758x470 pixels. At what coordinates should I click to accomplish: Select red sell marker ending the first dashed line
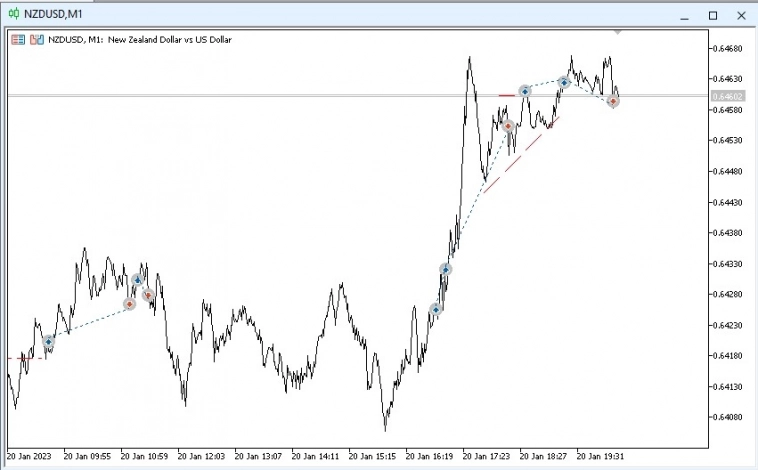point(129,303)
